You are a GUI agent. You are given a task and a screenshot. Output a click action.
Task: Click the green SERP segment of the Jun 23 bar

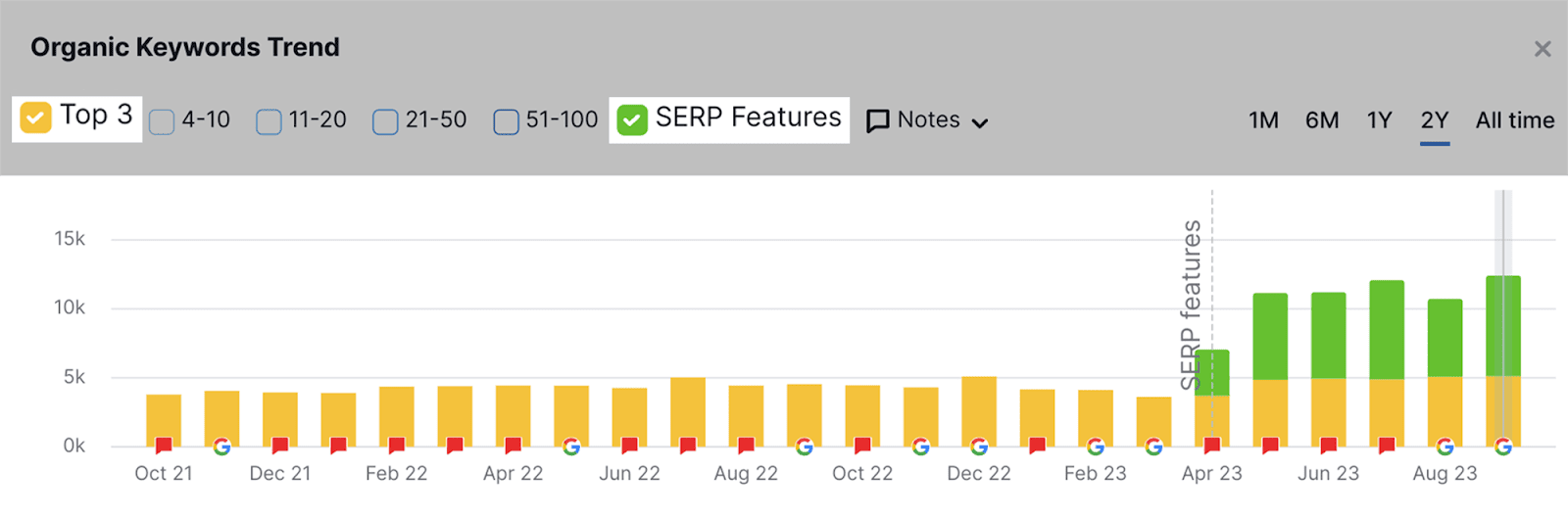pyautogui.click(x=1329, y=335)
